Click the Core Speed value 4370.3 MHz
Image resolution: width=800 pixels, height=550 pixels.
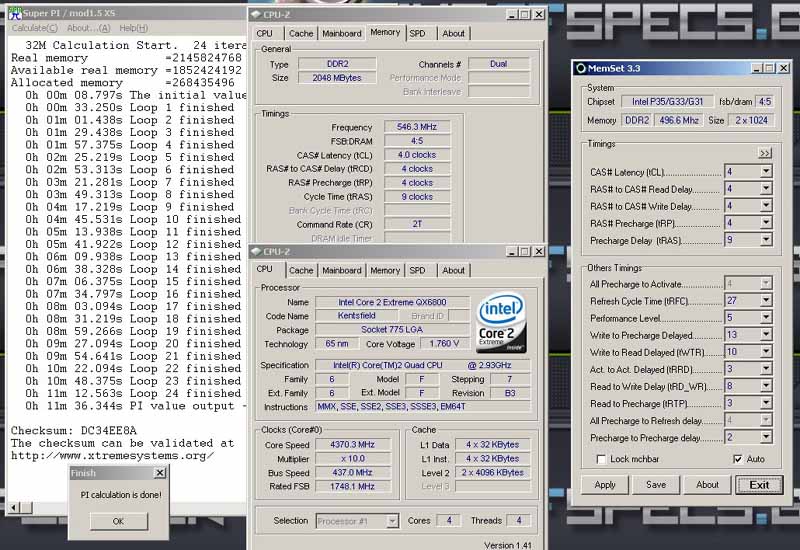[x=353, y=444]
